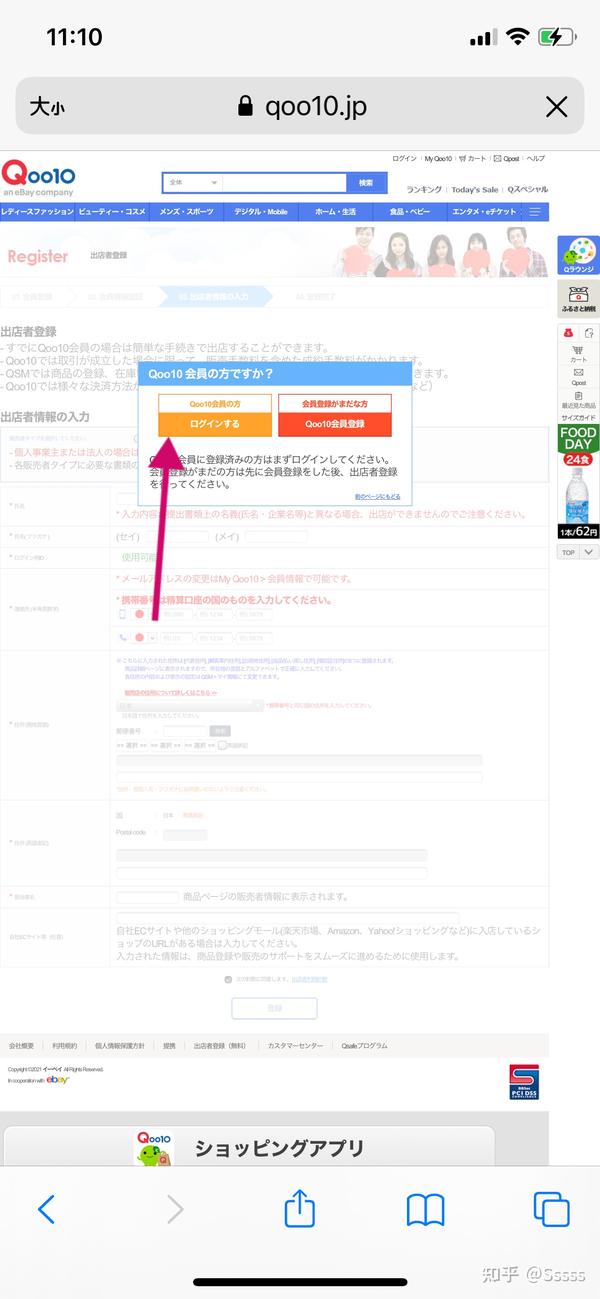Click the 検索 search button

365,183
